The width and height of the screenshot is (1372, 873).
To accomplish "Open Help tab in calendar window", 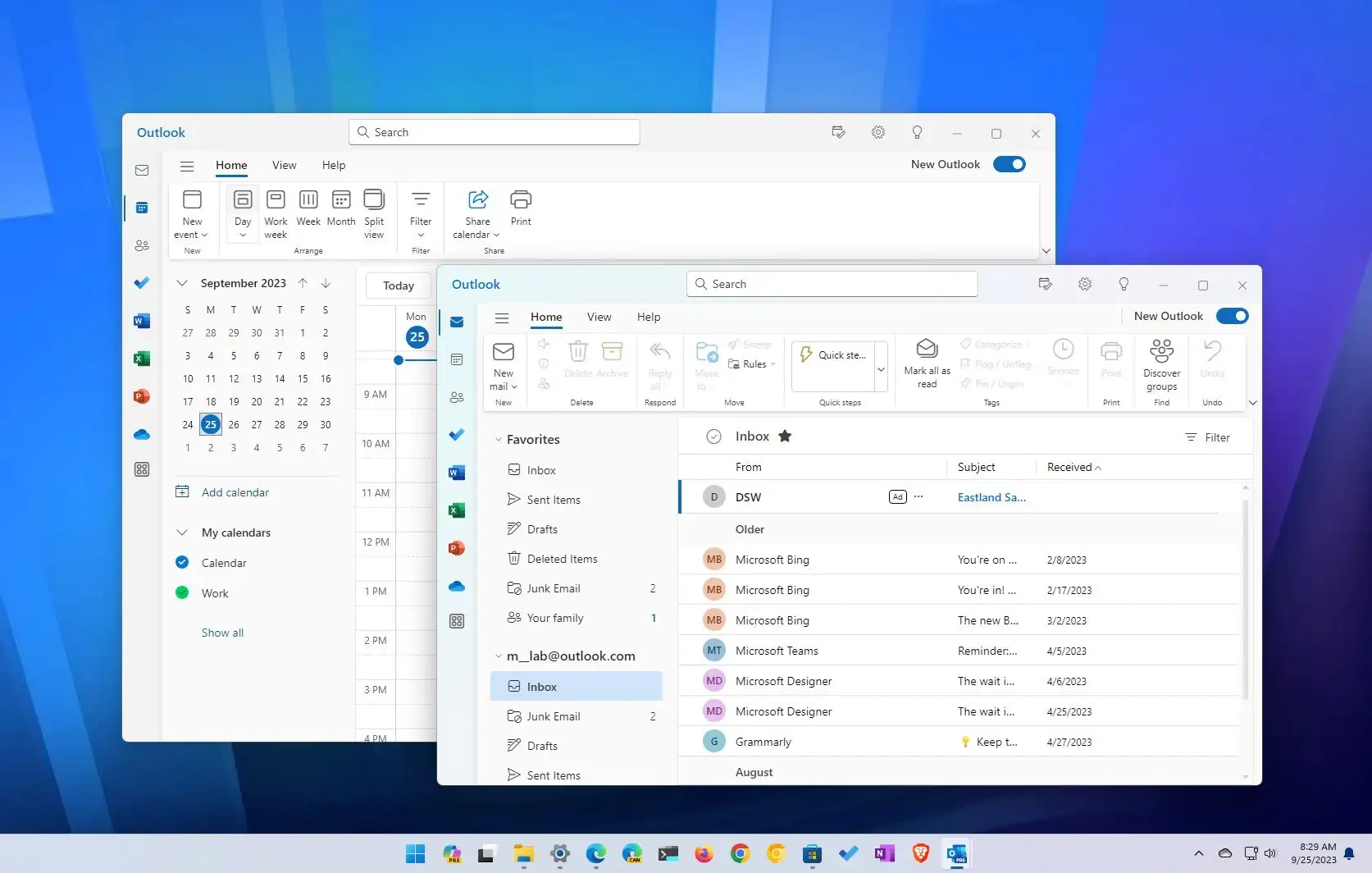I will (334, 165).
